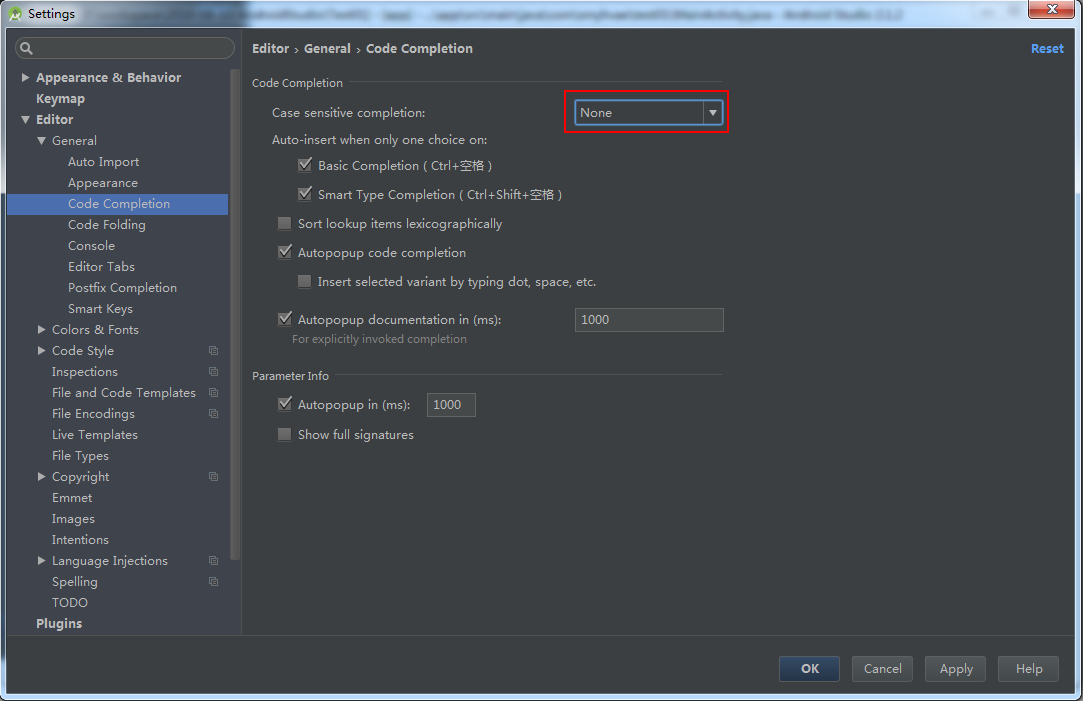Viewport: 1083px width, 701px height.
Task: Expand Language Injections node
Action: 41,561
